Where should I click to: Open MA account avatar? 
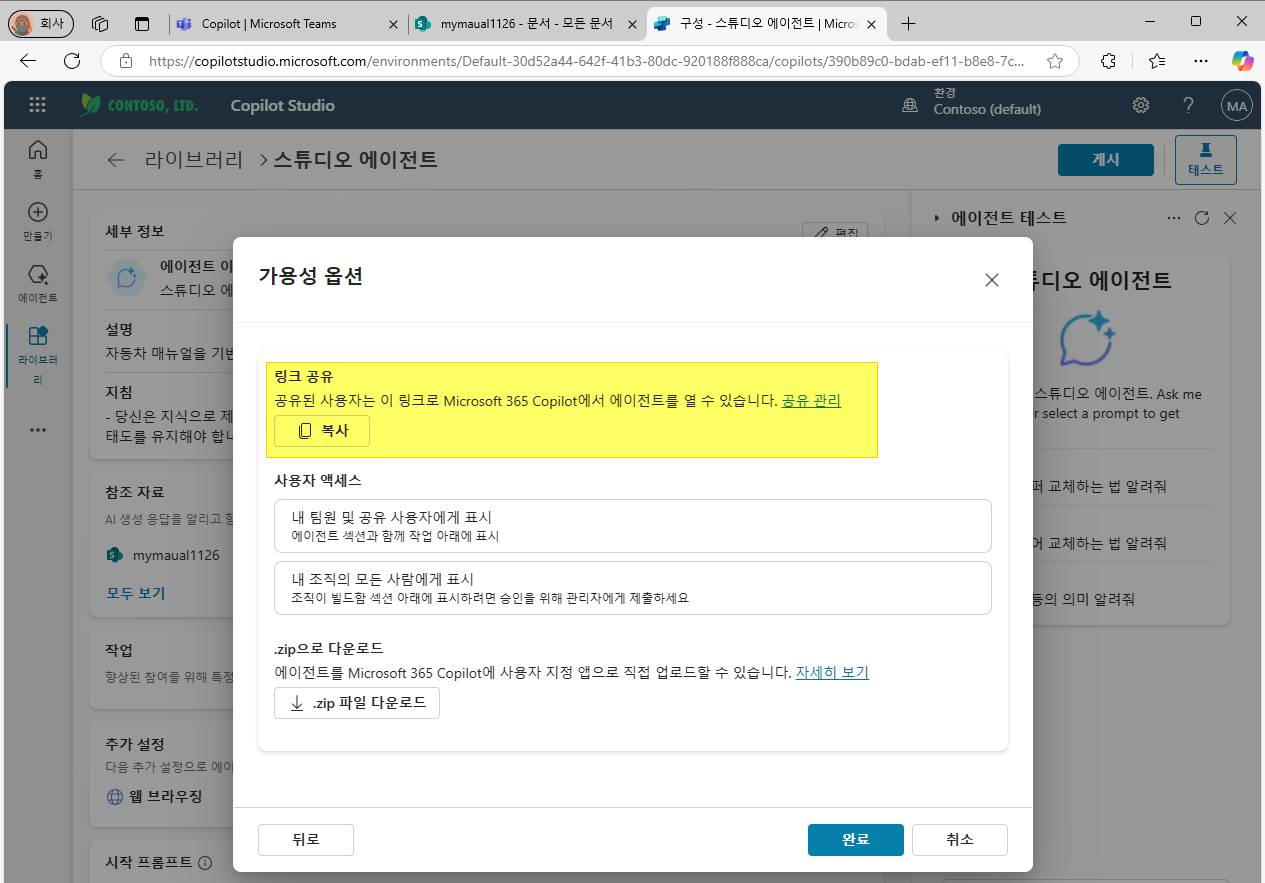pos(1237,105)
